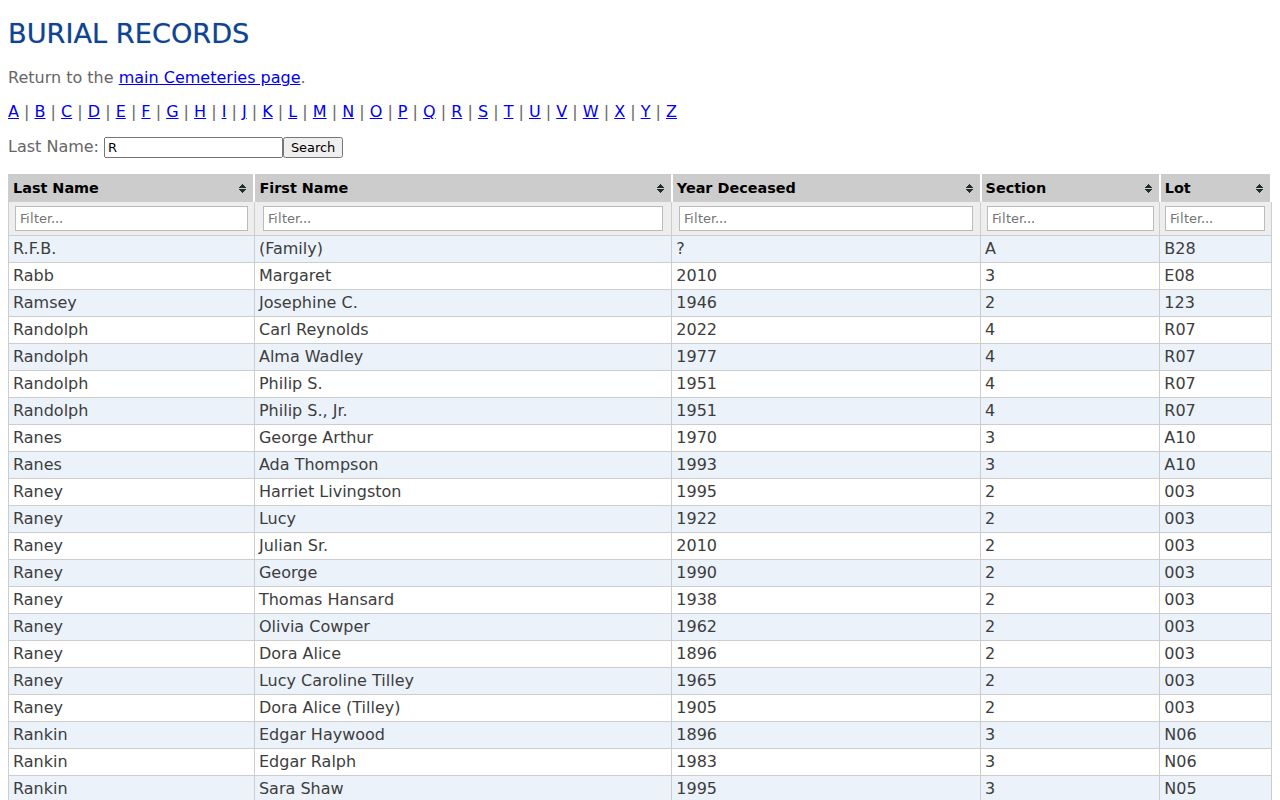The image size is (1280, 800).
Task: Select the lot value 'E08'
Action: [1215, 276]
